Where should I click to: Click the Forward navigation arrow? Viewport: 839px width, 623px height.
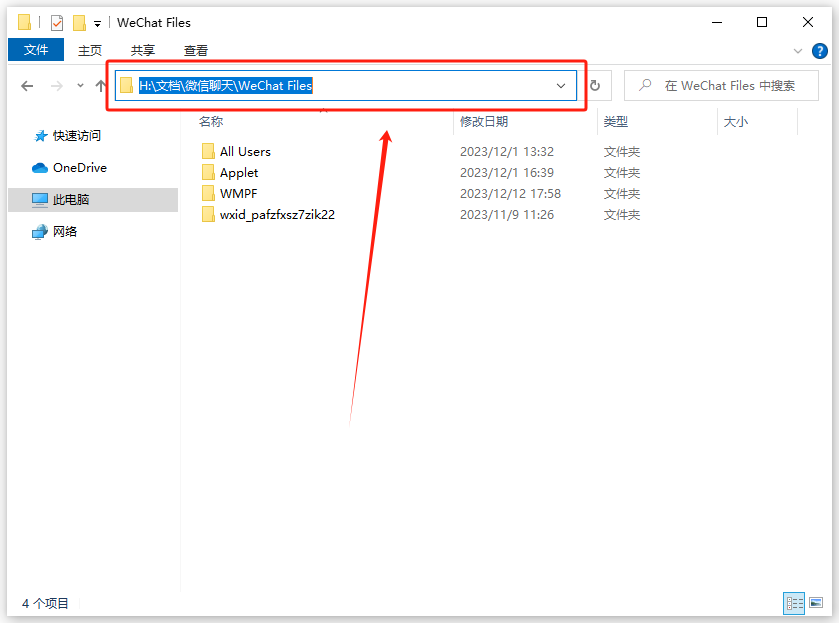point(56,86)
